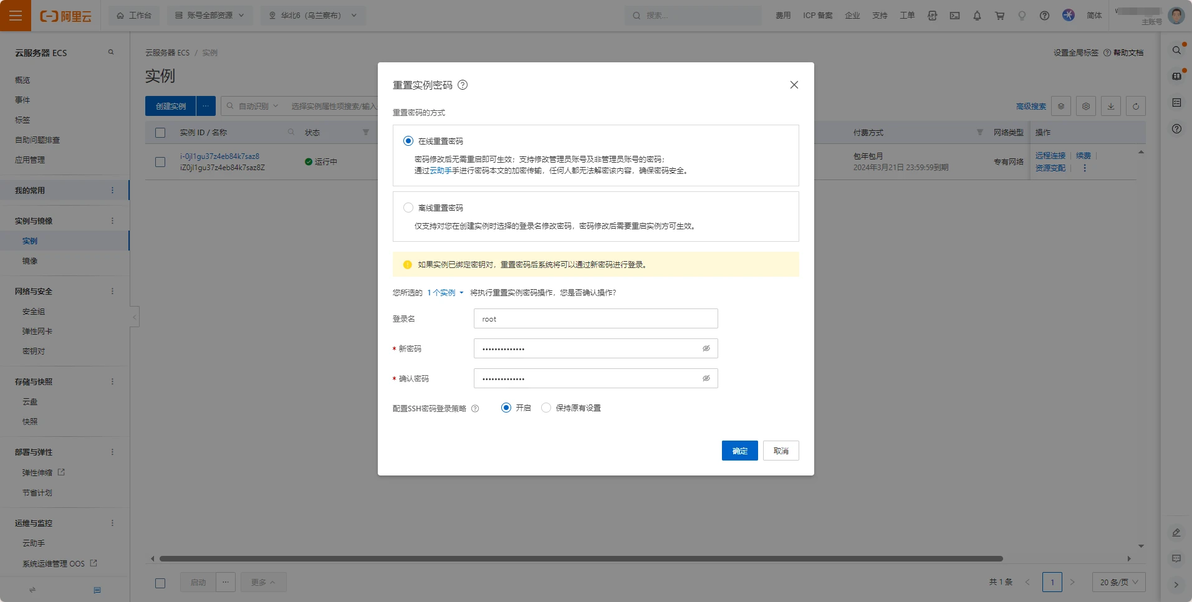Image resolution: width=1192 pixels, height=602 pixels.
Task: Select 保持原有设置 SSH policy radio
Action: (x=546, y=408)
